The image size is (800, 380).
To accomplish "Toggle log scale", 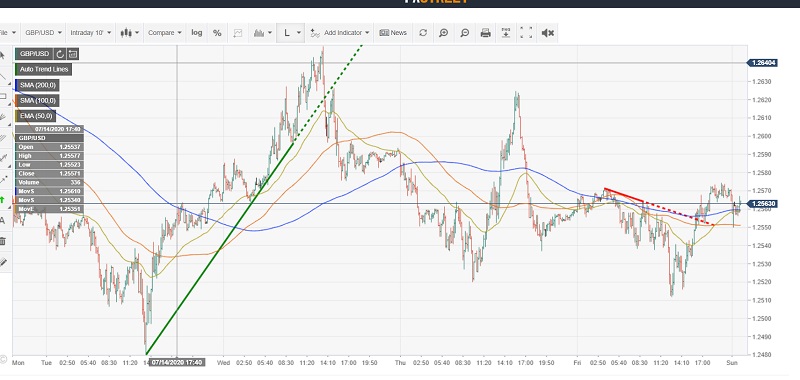I will click(x=196, y=33).
